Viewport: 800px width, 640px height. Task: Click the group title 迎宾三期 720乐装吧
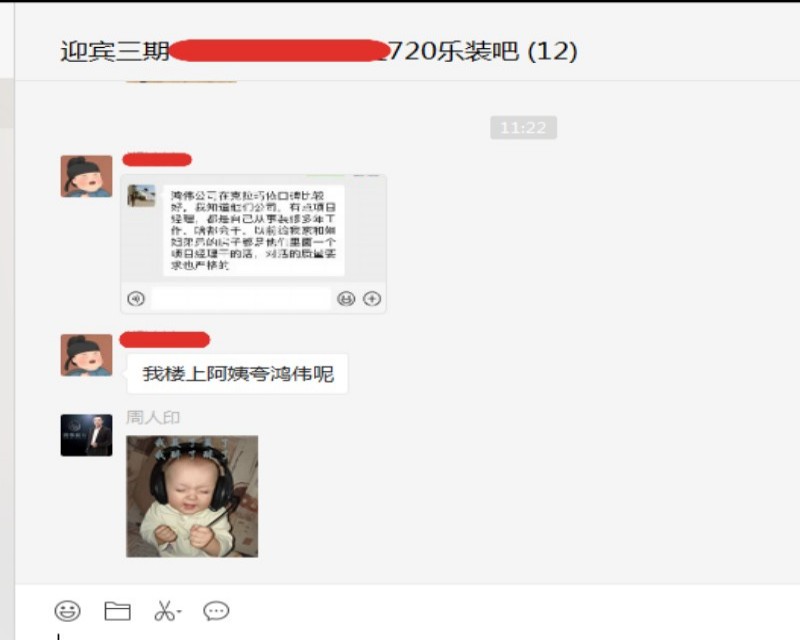[319, 51]
